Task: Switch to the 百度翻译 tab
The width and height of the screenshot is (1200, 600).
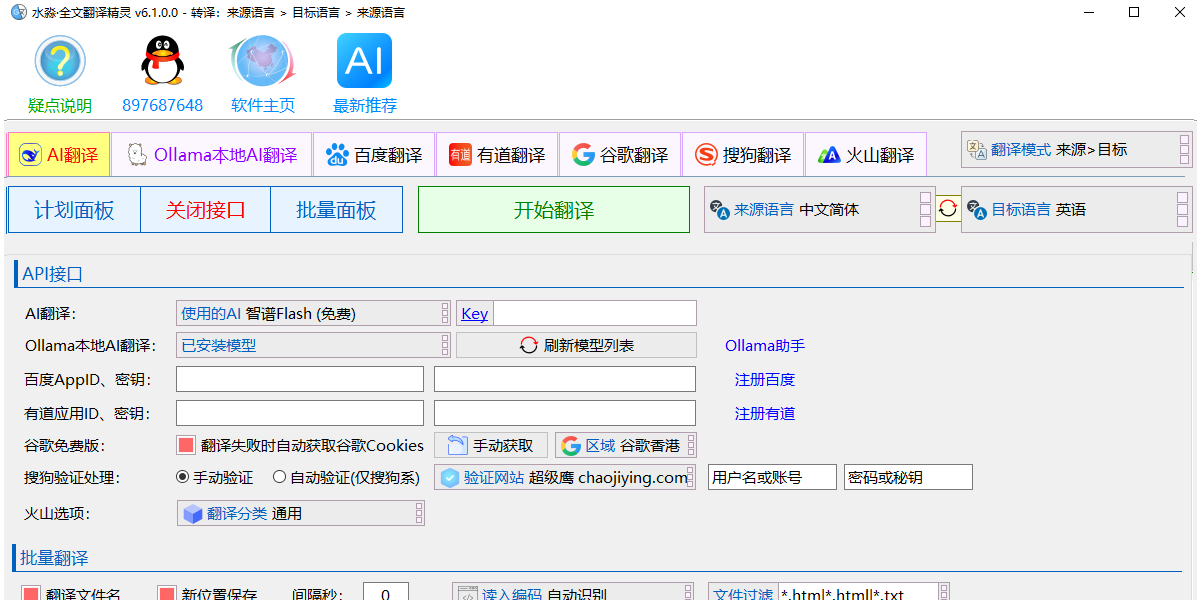Action: pos(374,155)
